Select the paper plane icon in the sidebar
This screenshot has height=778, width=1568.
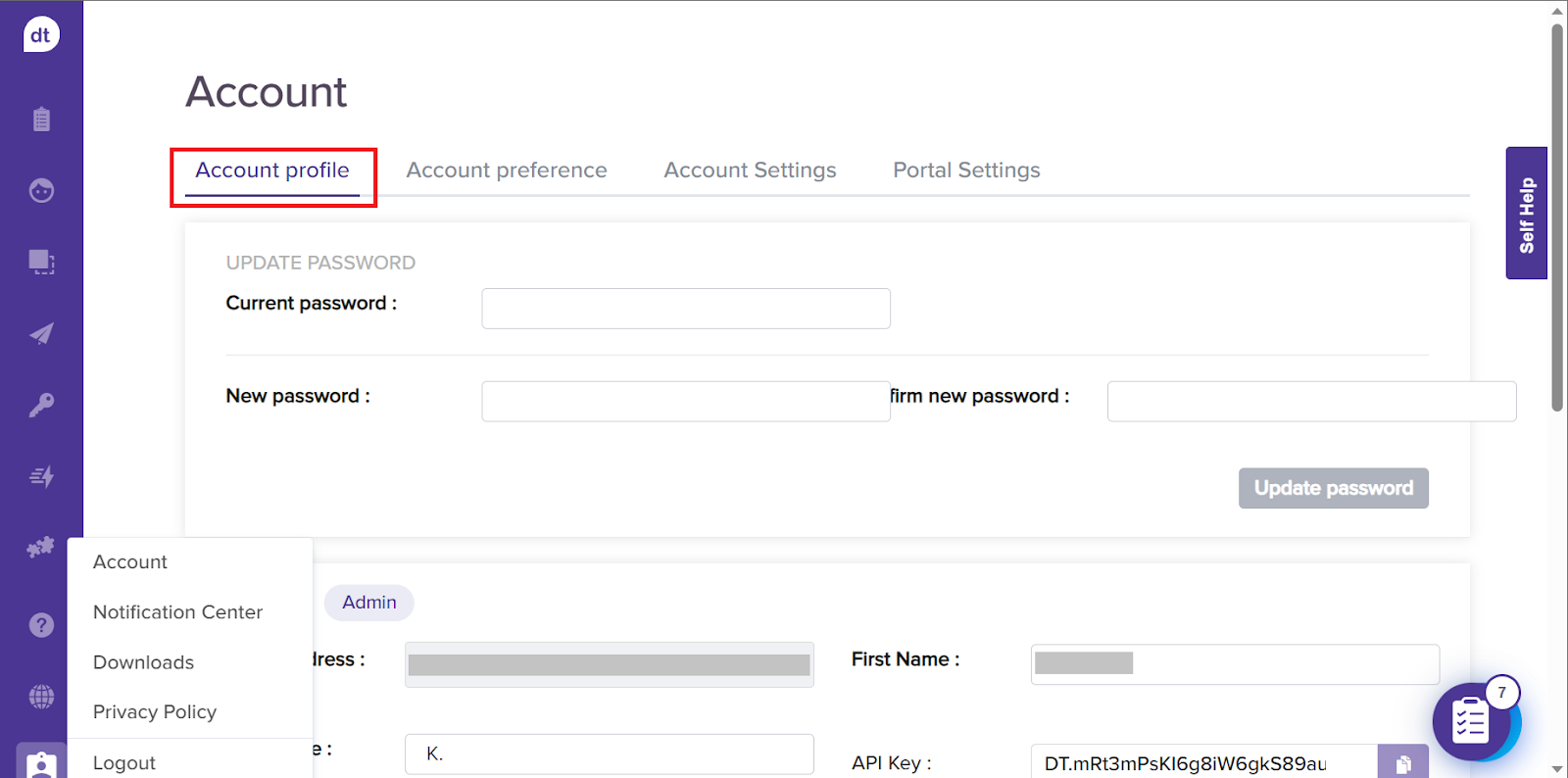click(x=41, y=334)
